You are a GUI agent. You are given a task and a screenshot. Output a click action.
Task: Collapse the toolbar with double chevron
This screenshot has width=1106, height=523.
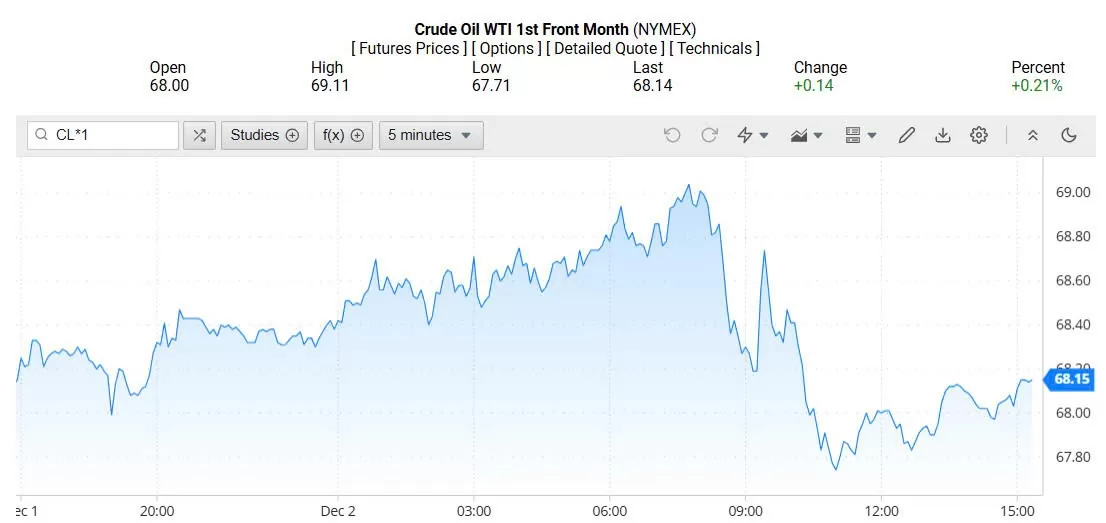click(1033, 135)
